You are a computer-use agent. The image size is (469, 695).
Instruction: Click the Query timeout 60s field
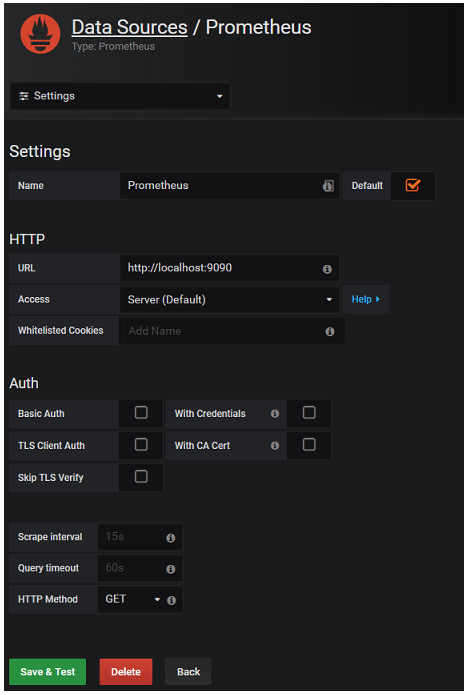click(140, 568)
